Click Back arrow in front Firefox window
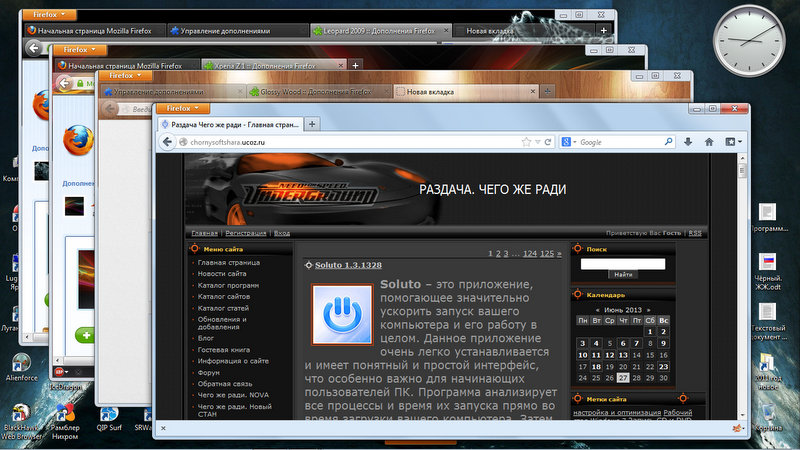The image size is (800, 450). click(167, 142)
